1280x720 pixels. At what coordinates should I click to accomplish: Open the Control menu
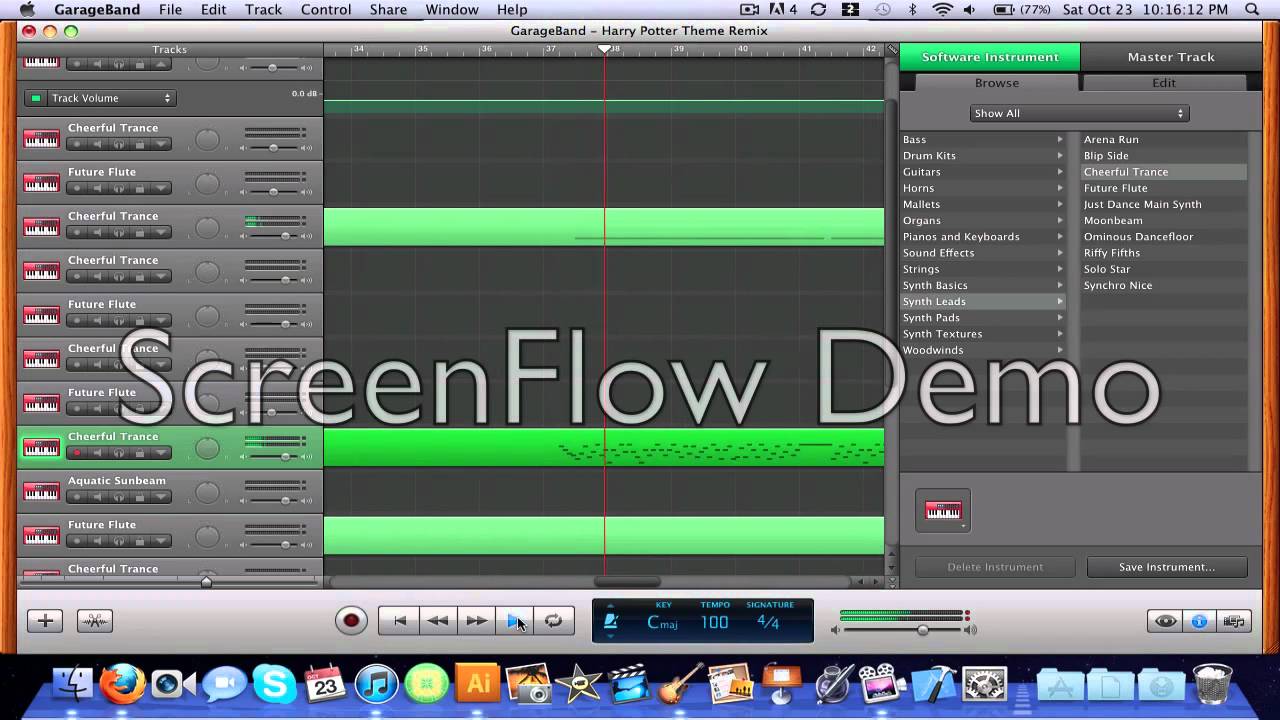[x=326, y=10]
